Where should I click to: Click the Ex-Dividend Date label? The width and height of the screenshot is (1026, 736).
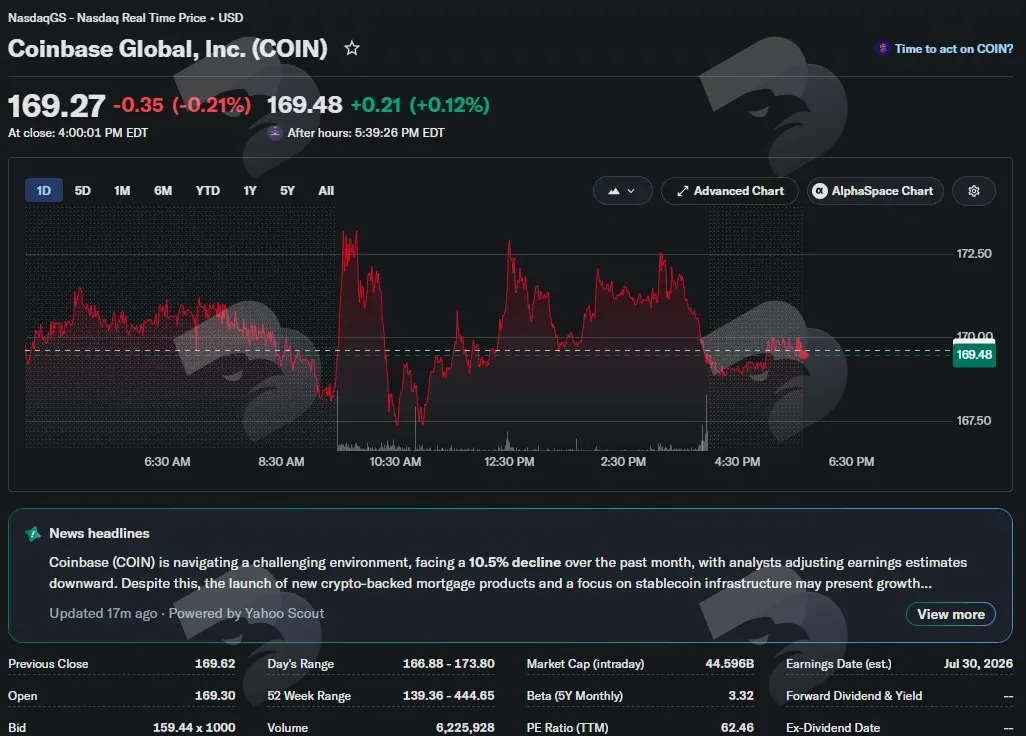[833, 727]
